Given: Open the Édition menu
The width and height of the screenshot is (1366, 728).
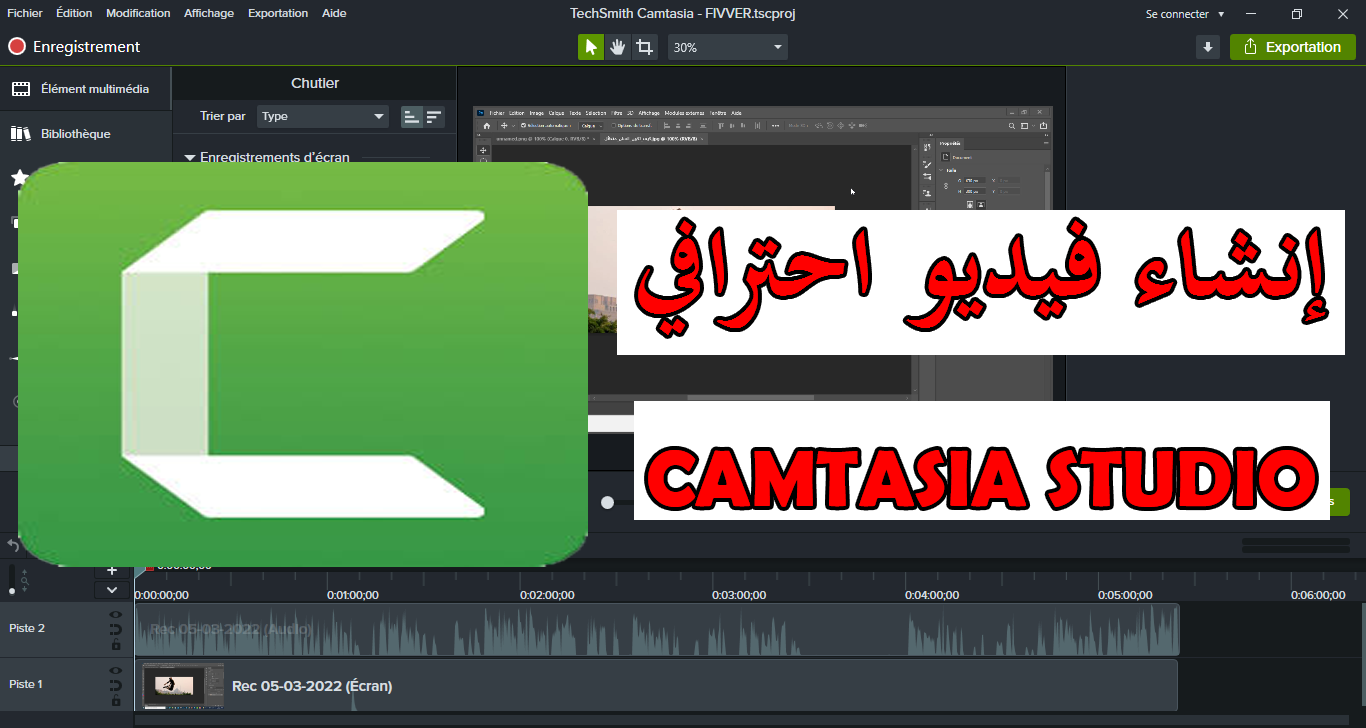Looking at the screenshot, I should [74, 13].
